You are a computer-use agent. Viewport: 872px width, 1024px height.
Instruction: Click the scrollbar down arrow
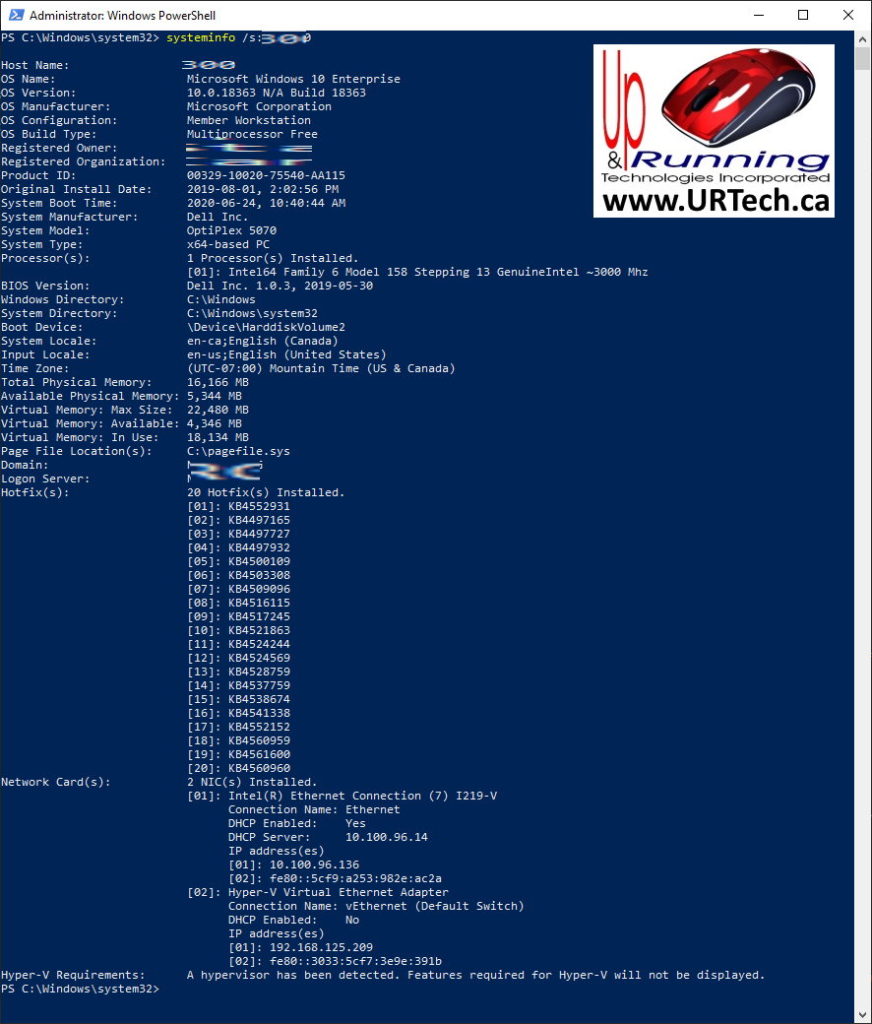pos(863,1013)
